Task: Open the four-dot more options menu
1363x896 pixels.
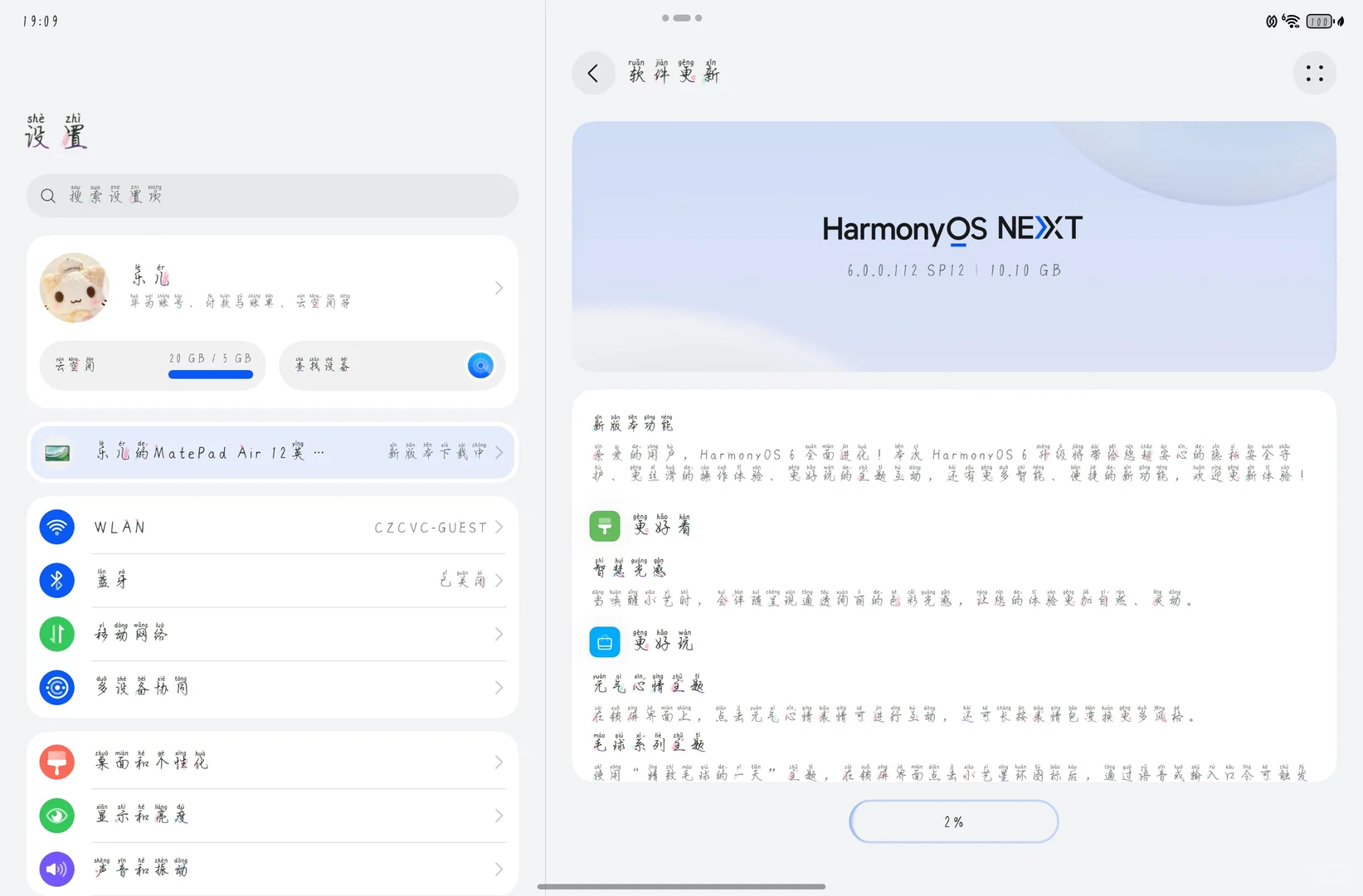Action: pyautogui.click(x=1314, y=73)
